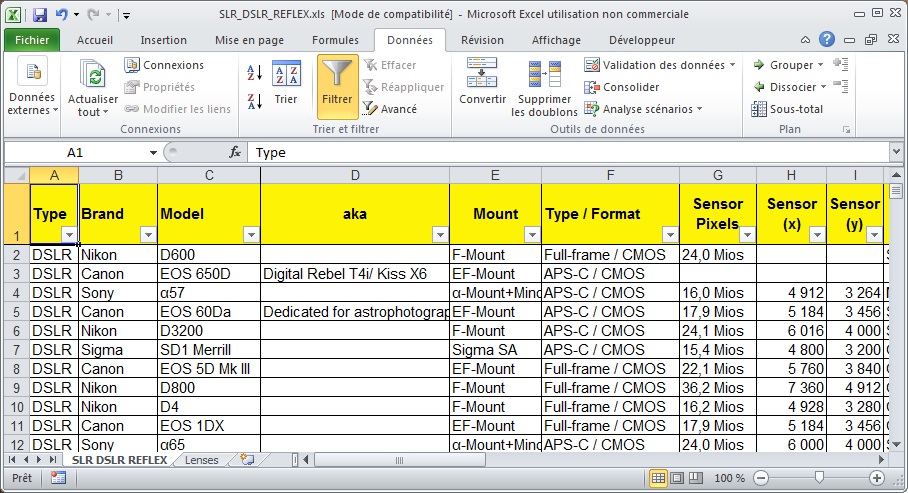The width and height of the screenshot is (908, 493).
Task: Open Avancé advanced filter
Action: (390, 109)
